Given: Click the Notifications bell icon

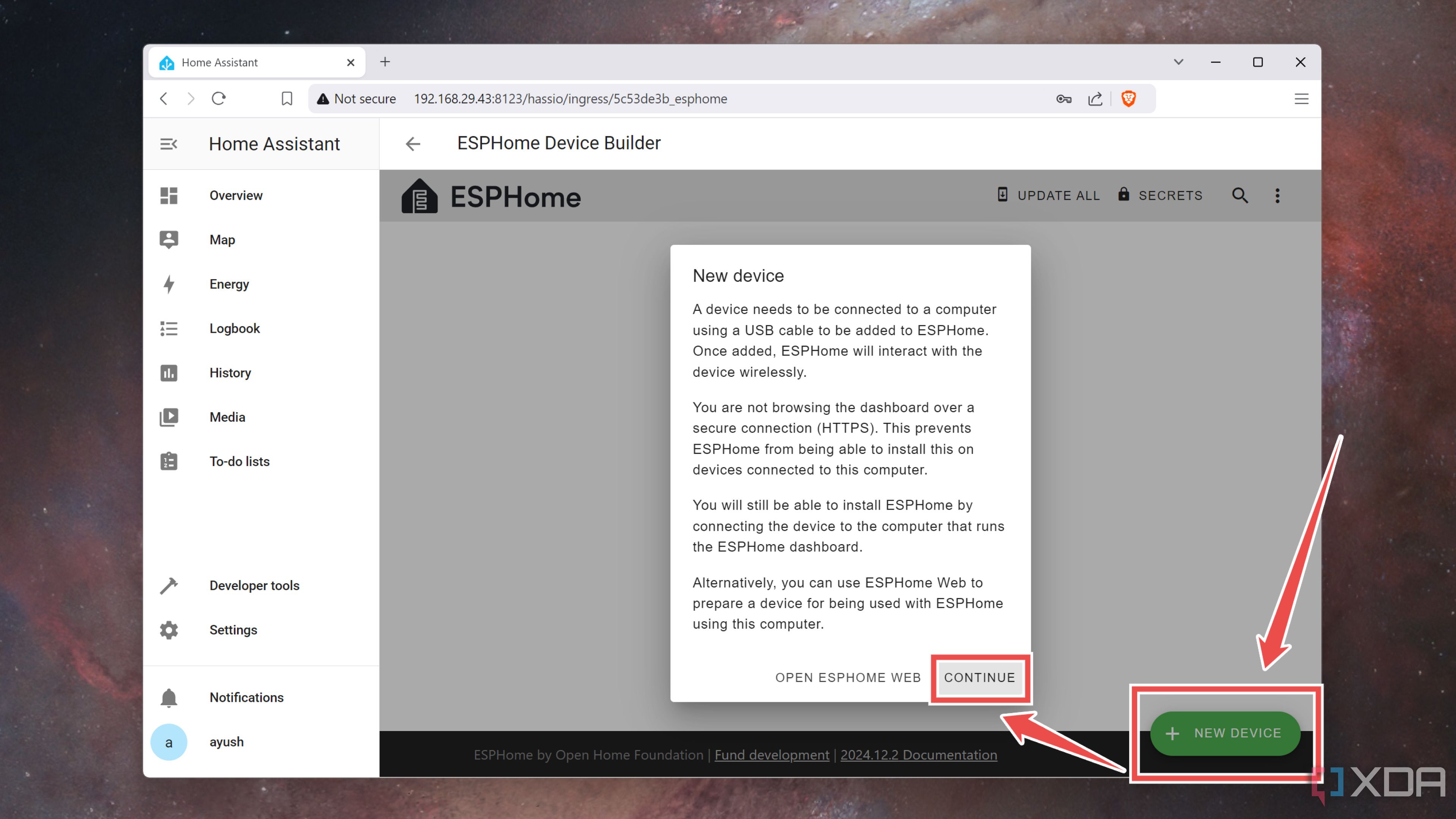Looking at the screenshot, I should pos(168,698).
